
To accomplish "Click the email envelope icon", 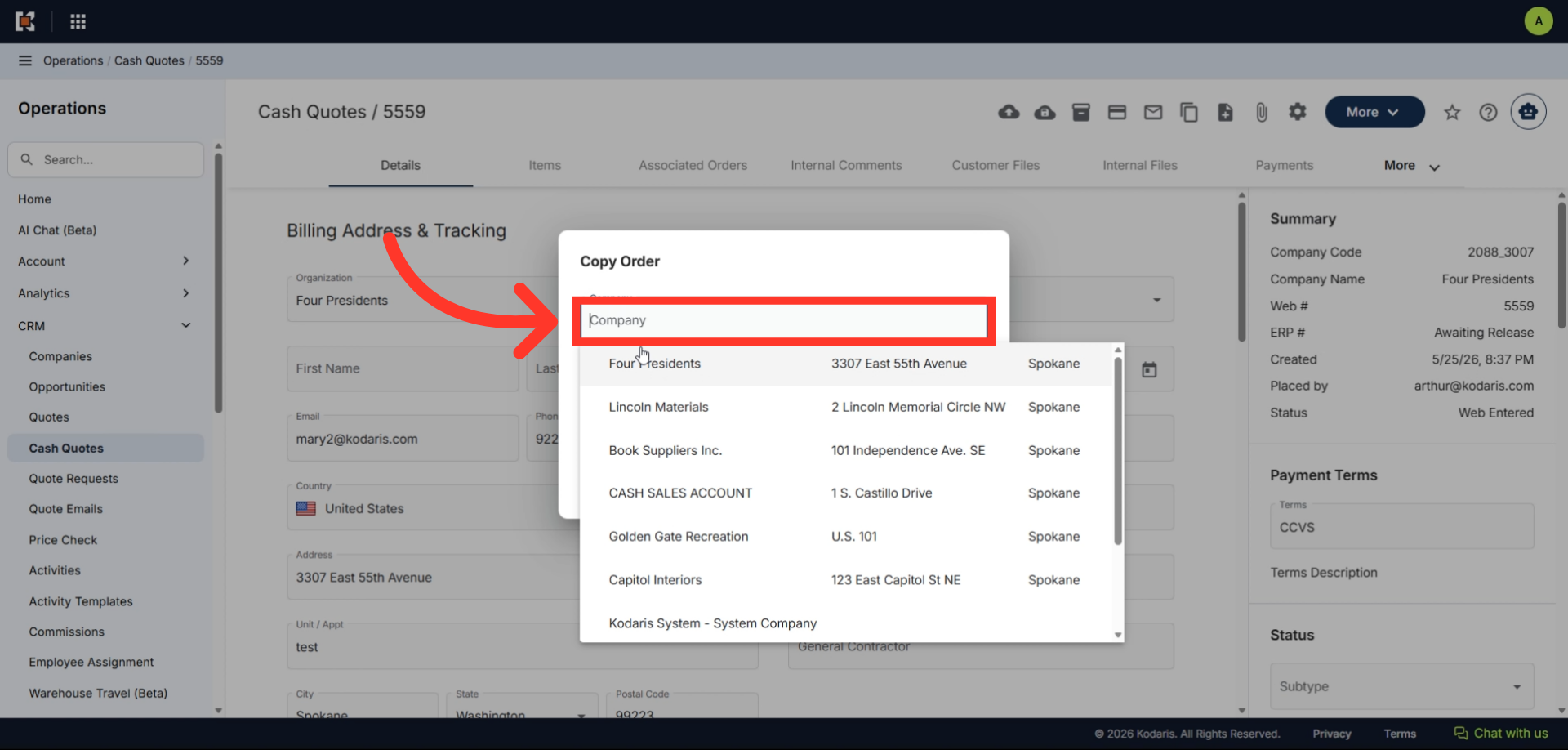I will click(1152, 112).
